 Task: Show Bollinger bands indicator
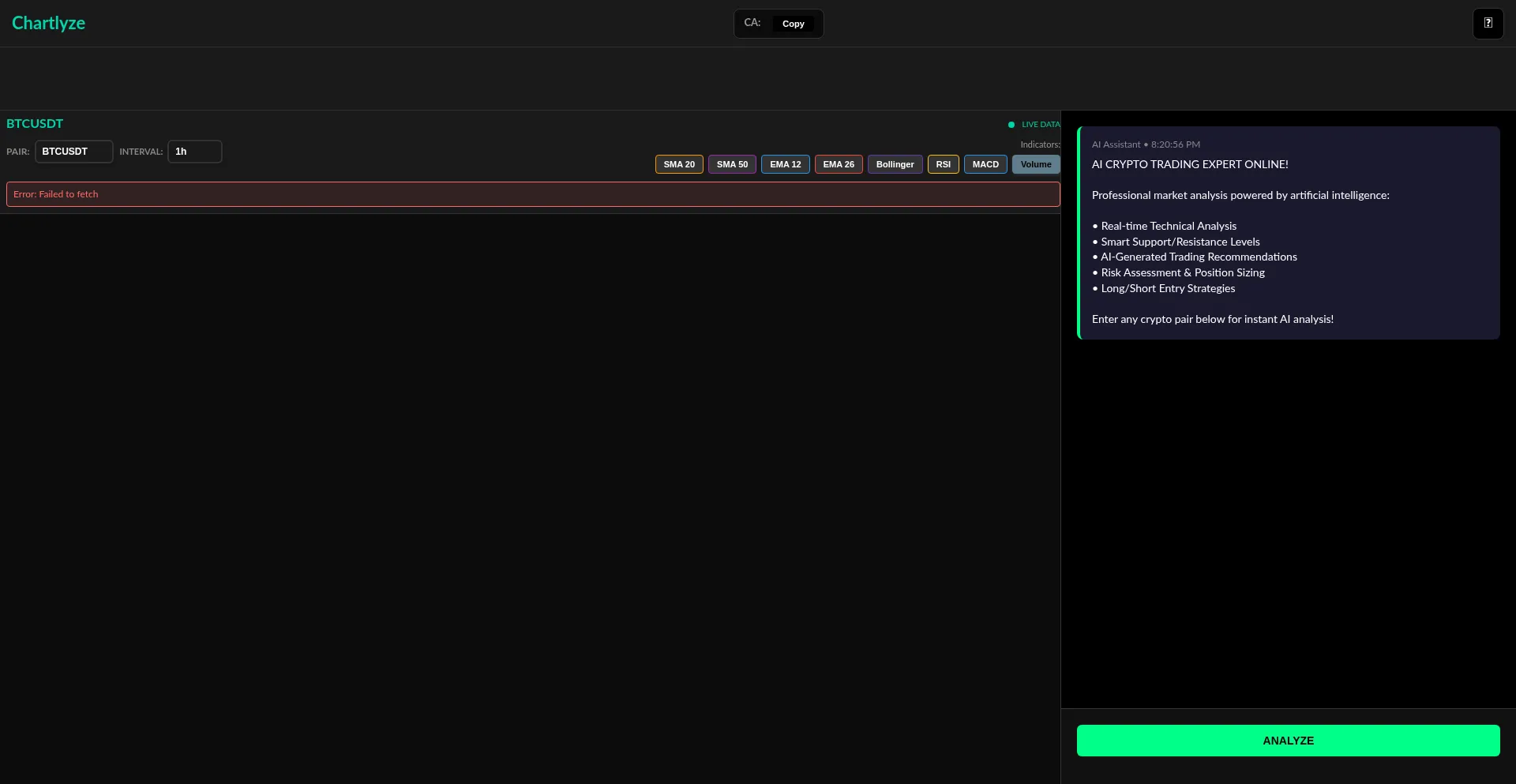[895, 164]
